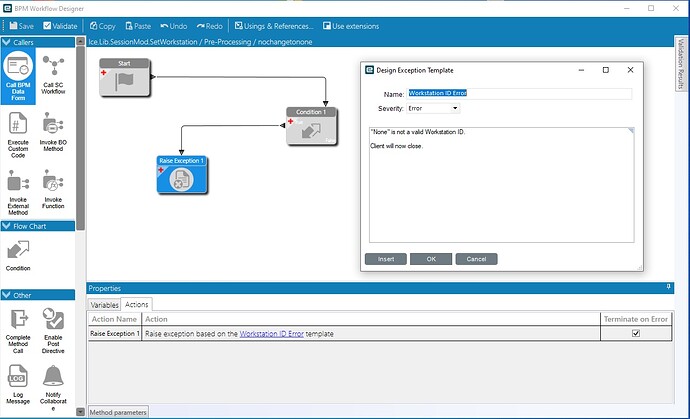Click the exception Name input field
Image resolution: width=690 pixels, height=419 pixels.
pos(519,93)
